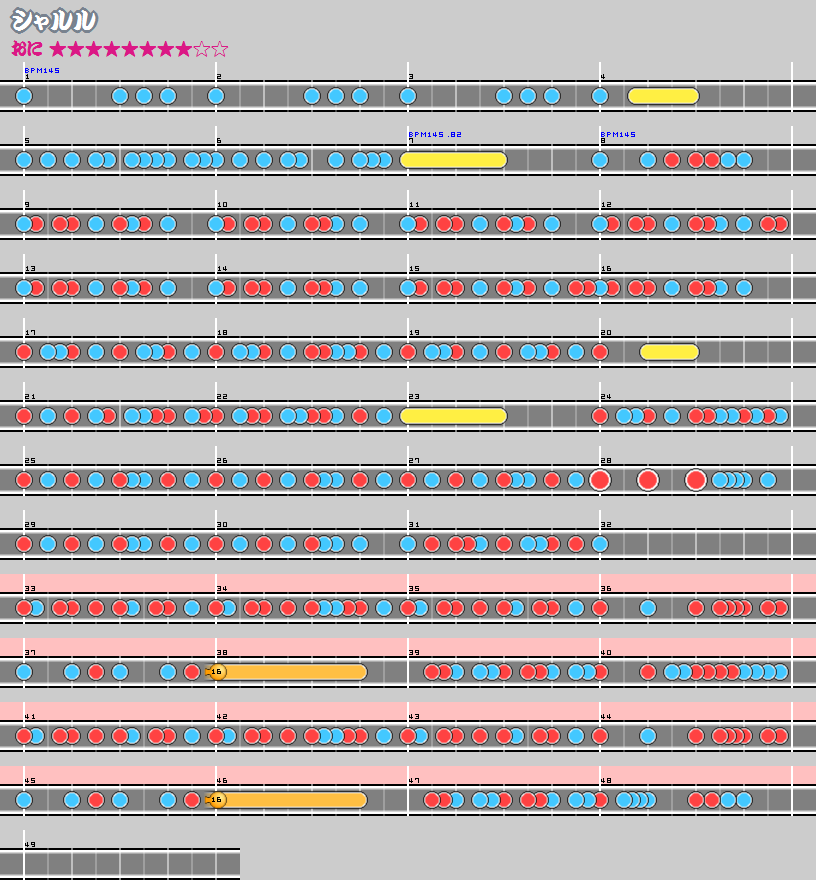
Task: Click the last big red note in measure 28
Action: [x=696, y=480]
